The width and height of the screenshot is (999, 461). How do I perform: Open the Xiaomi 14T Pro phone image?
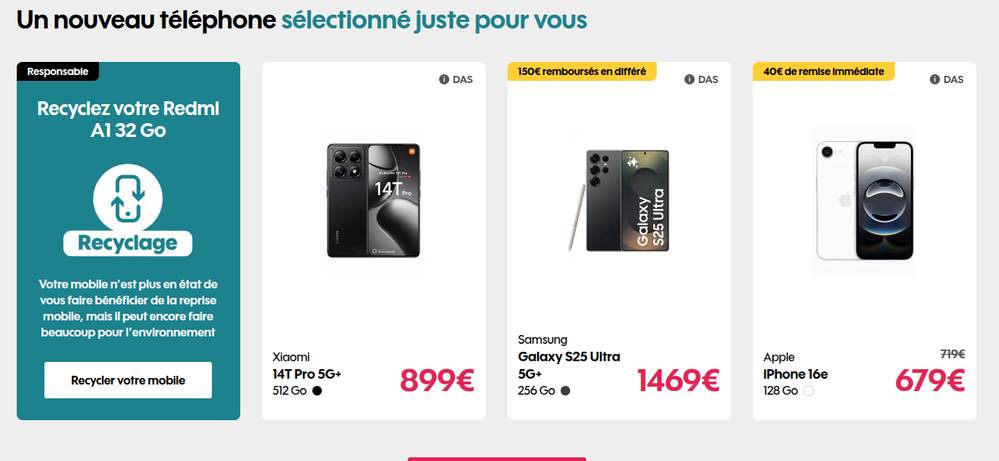tap(373, 201)
